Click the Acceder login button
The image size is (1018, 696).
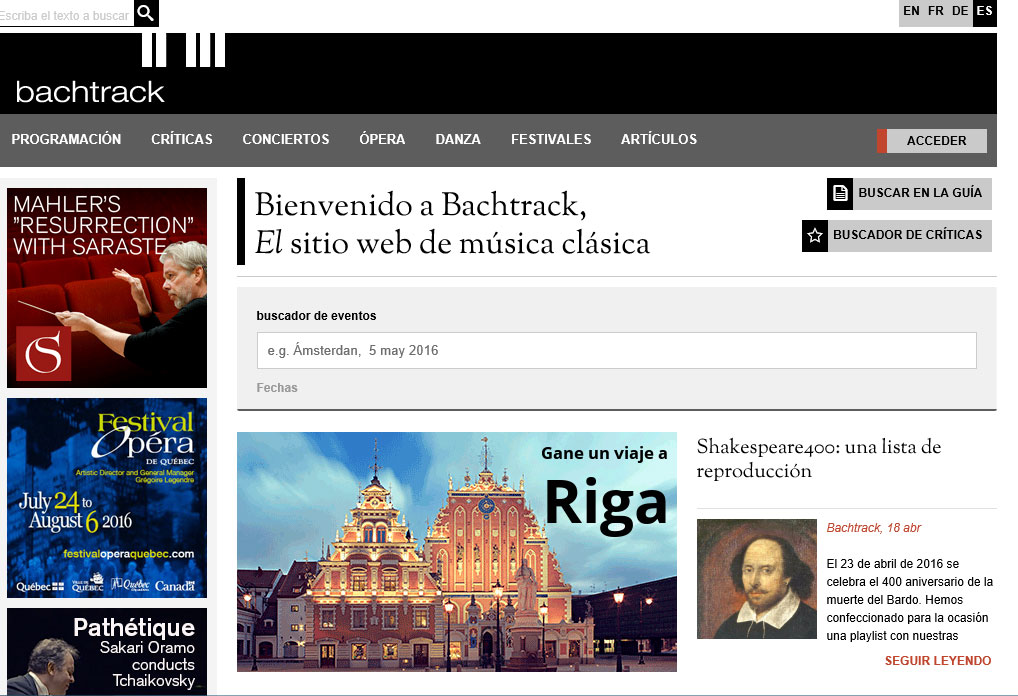click(932, 141)
